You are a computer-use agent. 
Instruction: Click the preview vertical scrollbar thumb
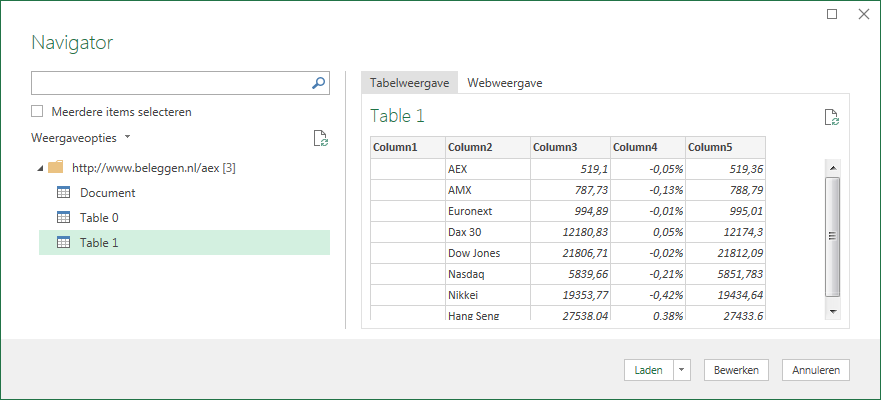832,235
